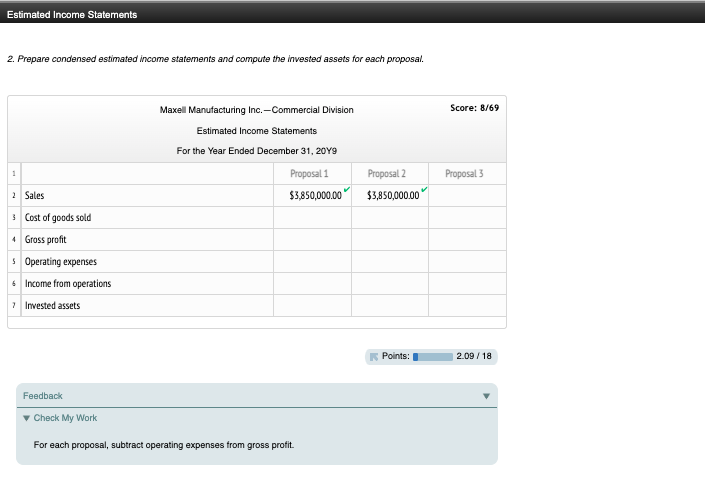Click the Income from operations label
This screenshot has height=478, width=705.
(x=68, y=284)
